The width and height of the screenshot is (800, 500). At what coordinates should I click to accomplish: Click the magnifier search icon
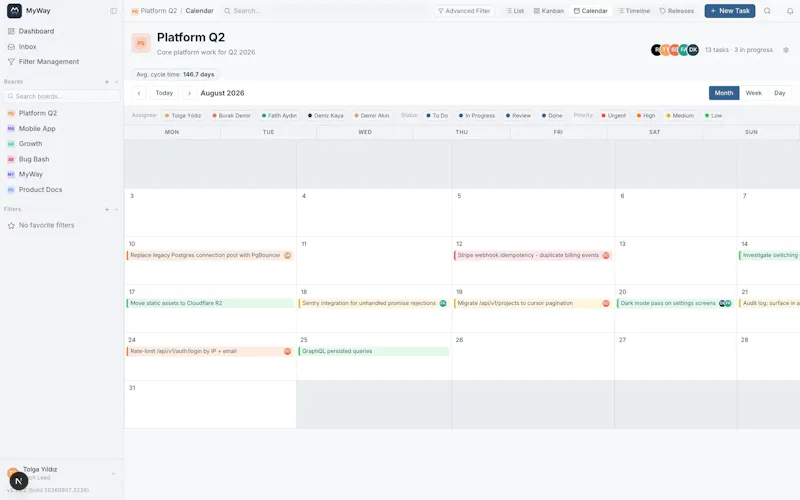[x=767, y=11]
